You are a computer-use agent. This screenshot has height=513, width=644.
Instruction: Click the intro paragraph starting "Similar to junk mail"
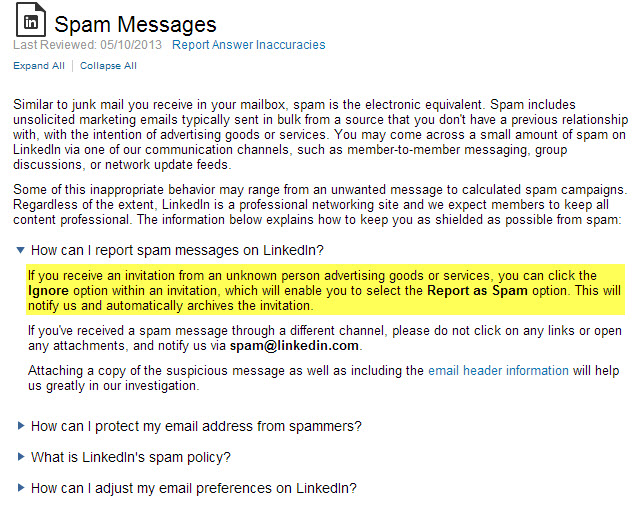[320, 135]
